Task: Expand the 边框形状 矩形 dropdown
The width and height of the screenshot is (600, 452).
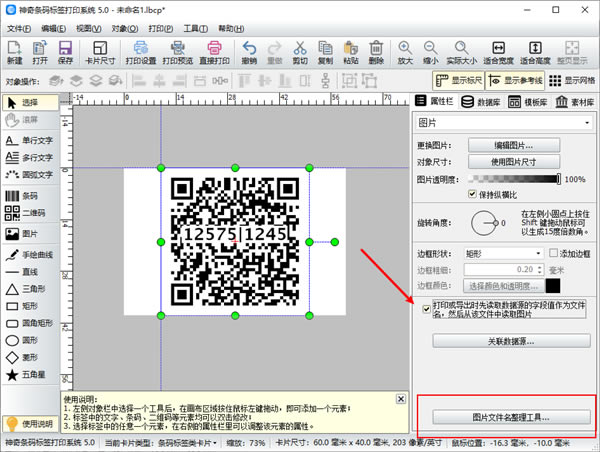Action: coord(504,254)
